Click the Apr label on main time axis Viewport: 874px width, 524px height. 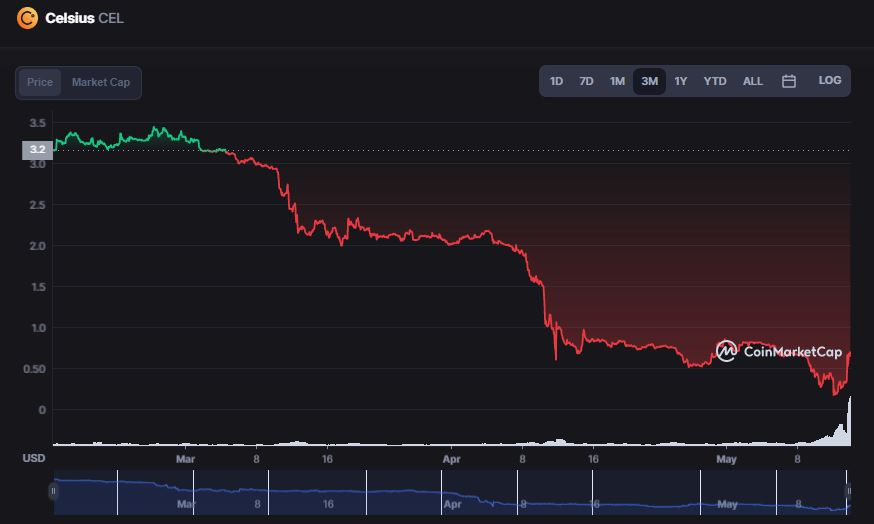[451, 459]
